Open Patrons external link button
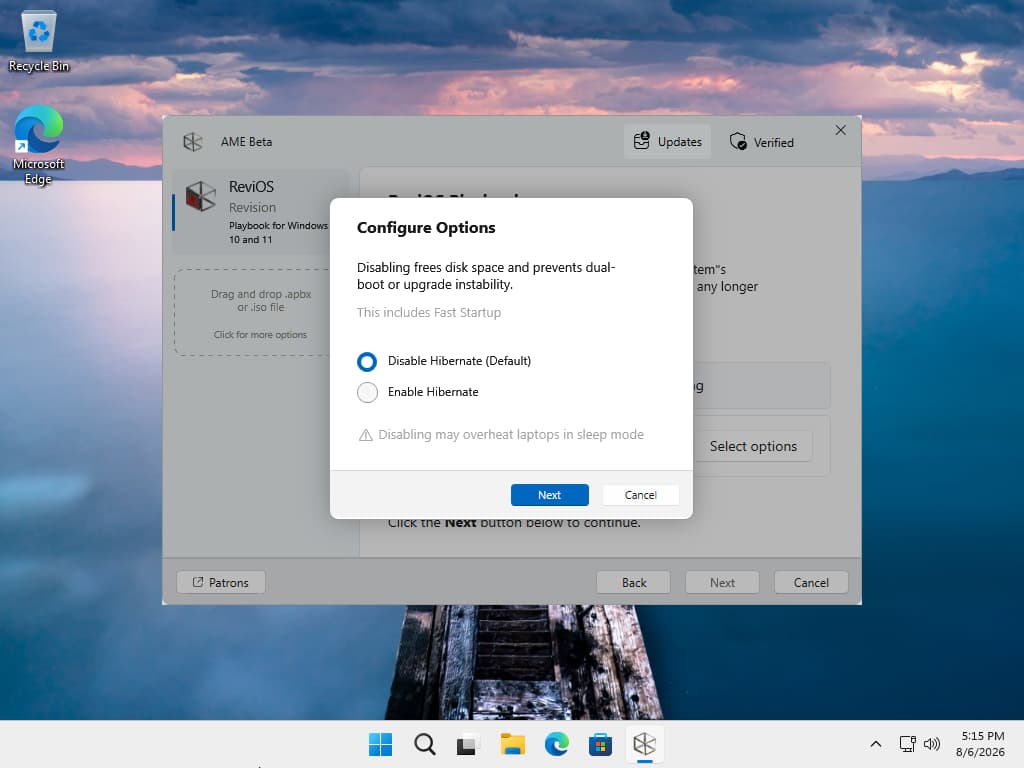 pos(221,583)
